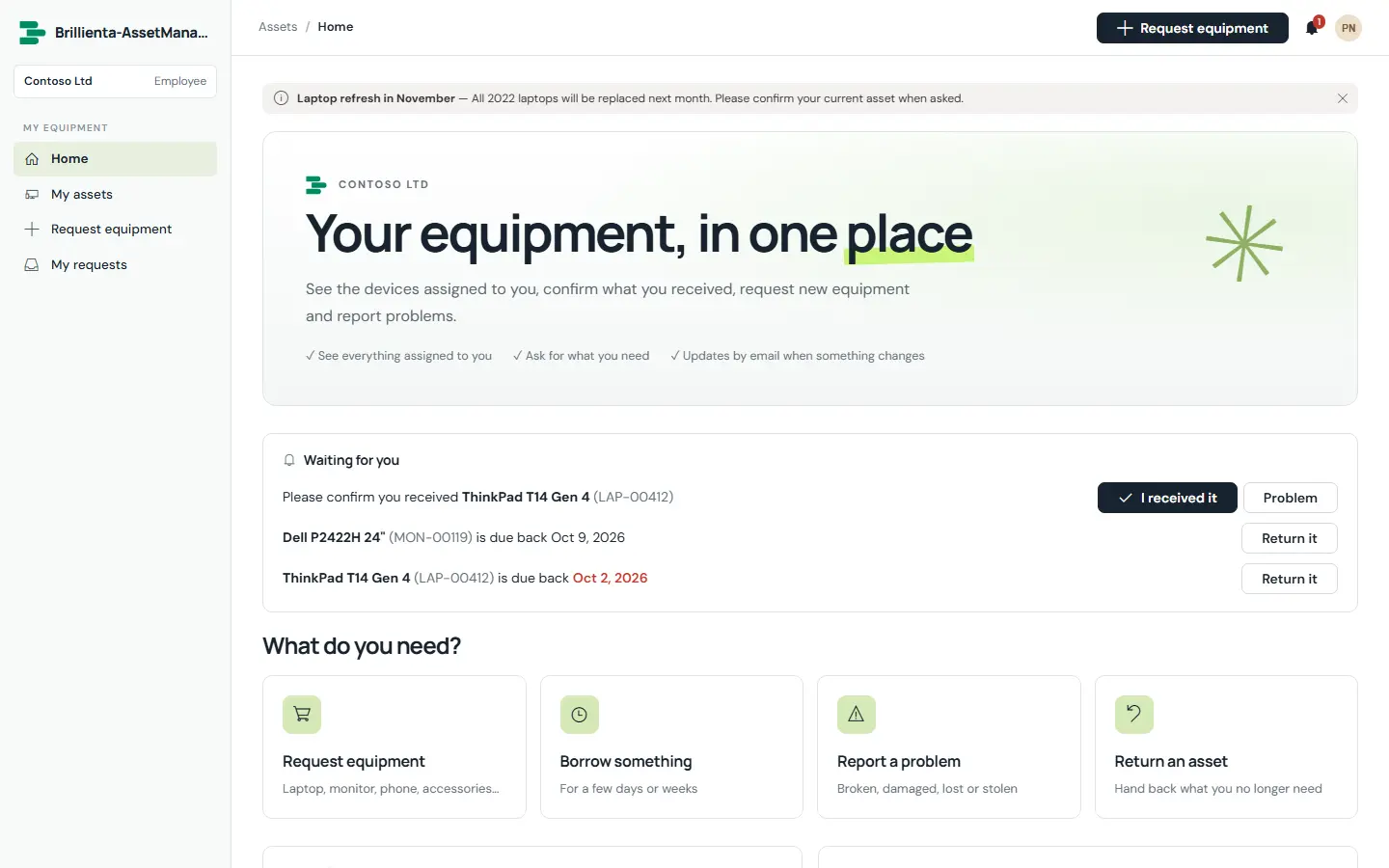Dismiss the laptop refresh banner

point(1343,98)
